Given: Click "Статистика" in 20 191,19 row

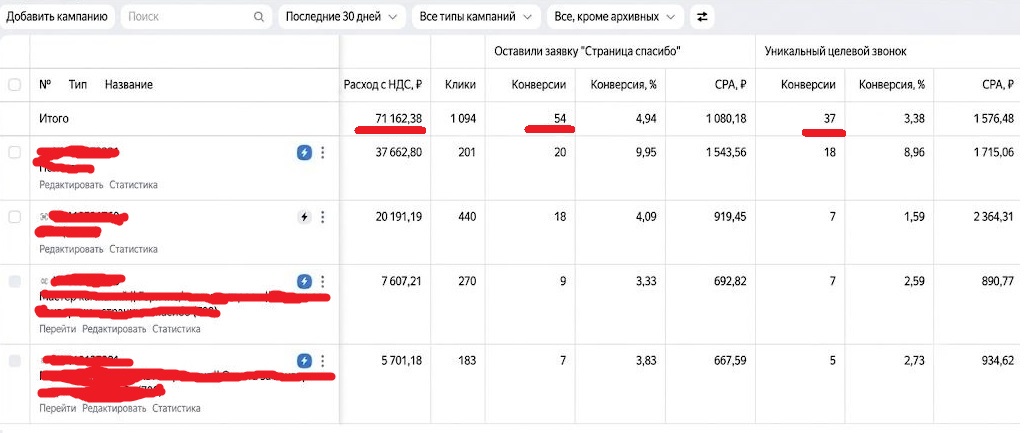Looking at the screenshot, I should pyautogui.click(x=133, y=249).
